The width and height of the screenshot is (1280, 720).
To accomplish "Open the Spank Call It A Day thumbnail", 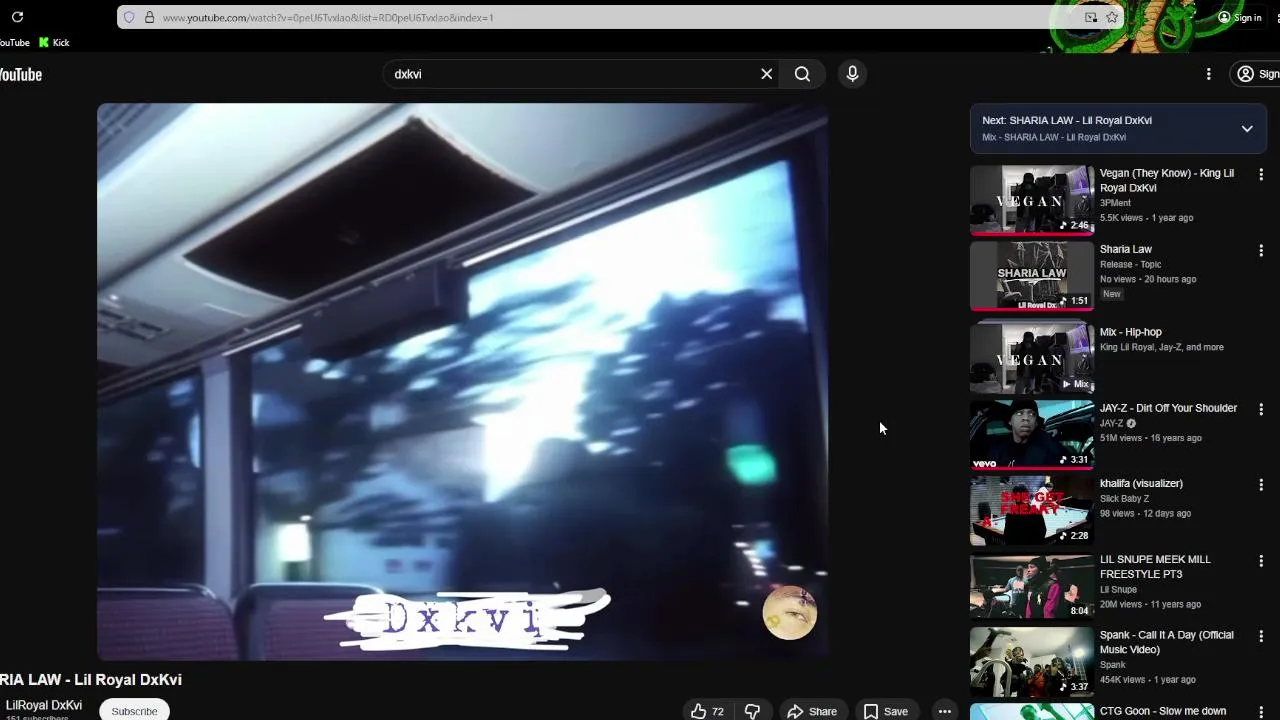I will [x=1032, y=662].
